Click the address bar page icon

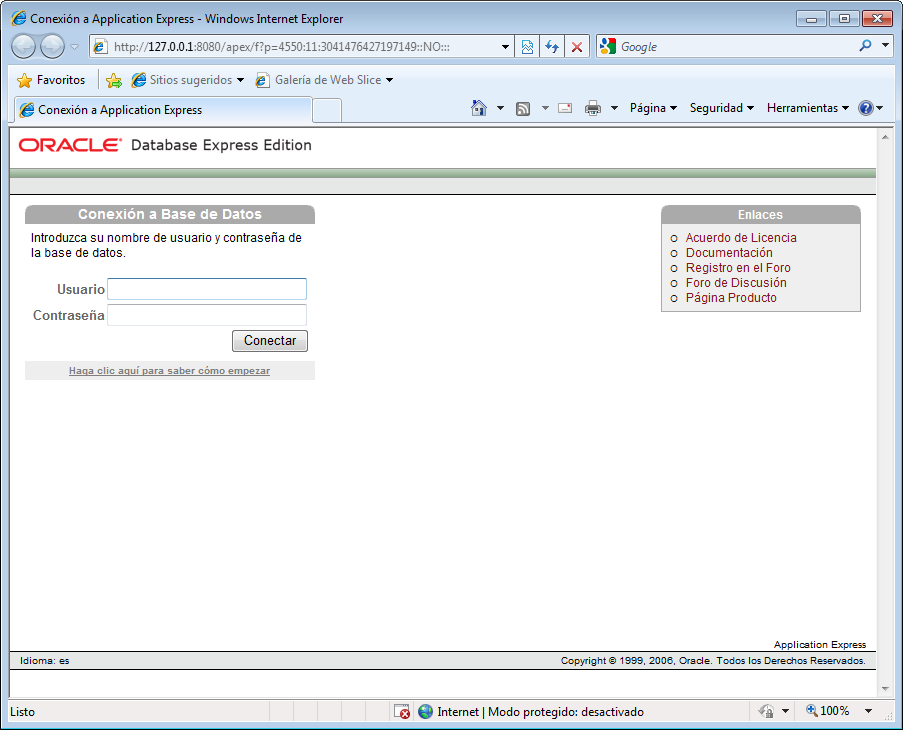[100, 47]
